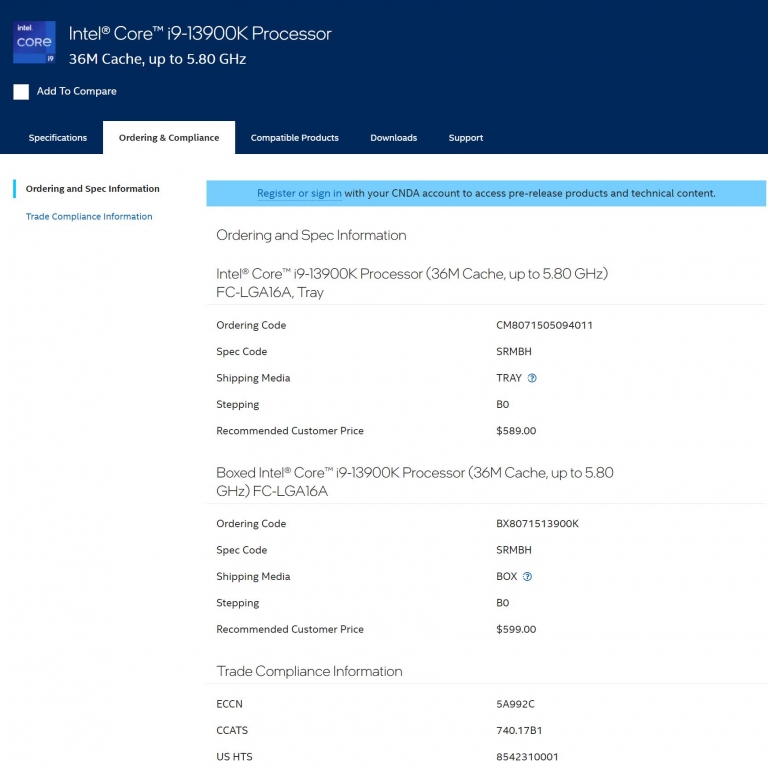Open the Support tab
The height and width of the screenshot is (767, 768).
pos(465,138)
